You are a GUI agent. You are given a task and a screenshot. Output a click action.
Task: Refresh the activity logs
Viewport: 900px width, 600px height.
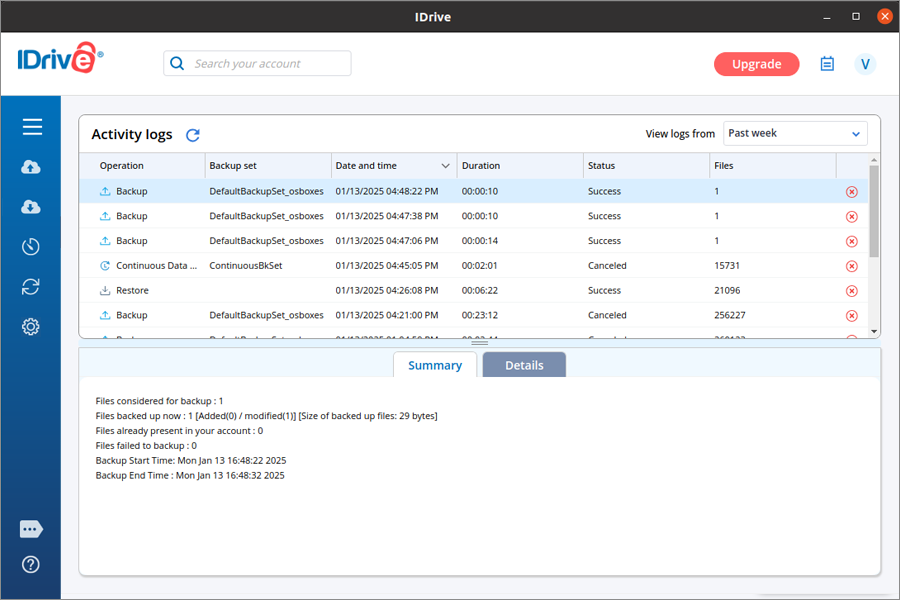tap(193, 135)
